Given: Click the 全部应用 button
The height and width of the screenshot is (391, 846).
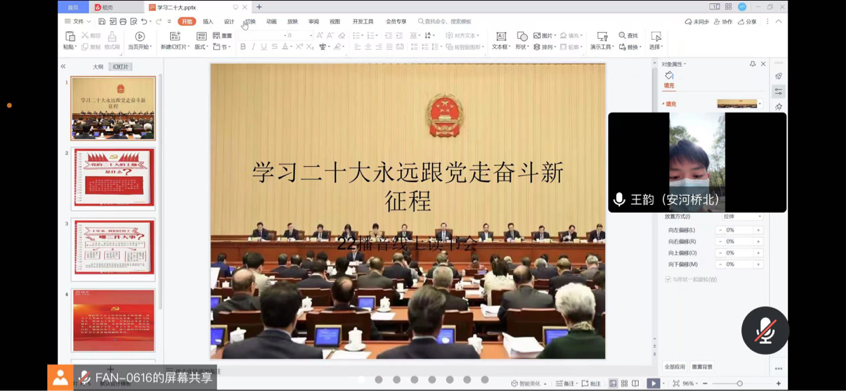Looking at the screenshot, I should pyautogui.click(x=674, y=367).
